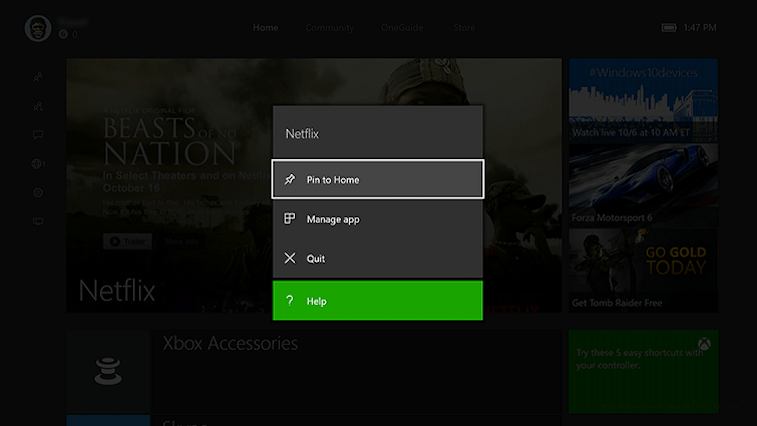
Task: Click the pin icon beside Pin to Home
Action: click(x=290, y=179)
